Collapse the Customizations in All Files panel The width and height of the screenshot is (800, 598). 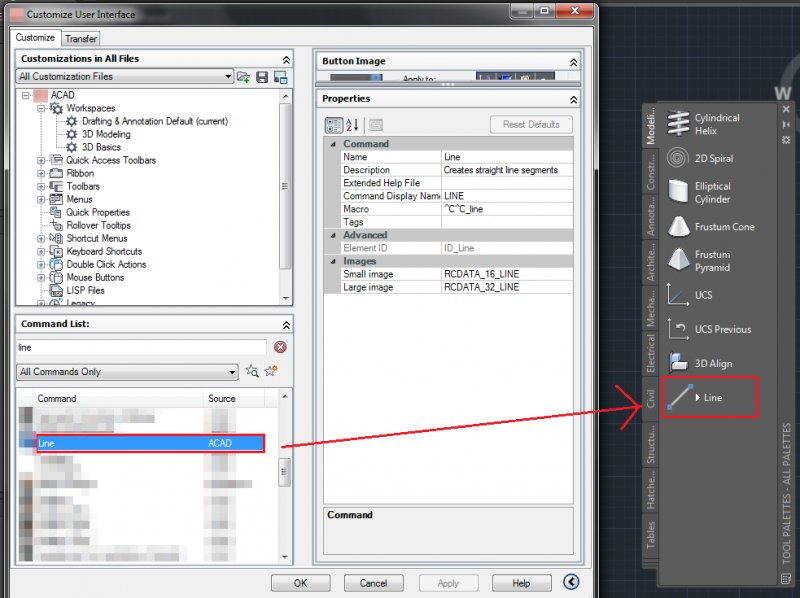pos(286,60)
